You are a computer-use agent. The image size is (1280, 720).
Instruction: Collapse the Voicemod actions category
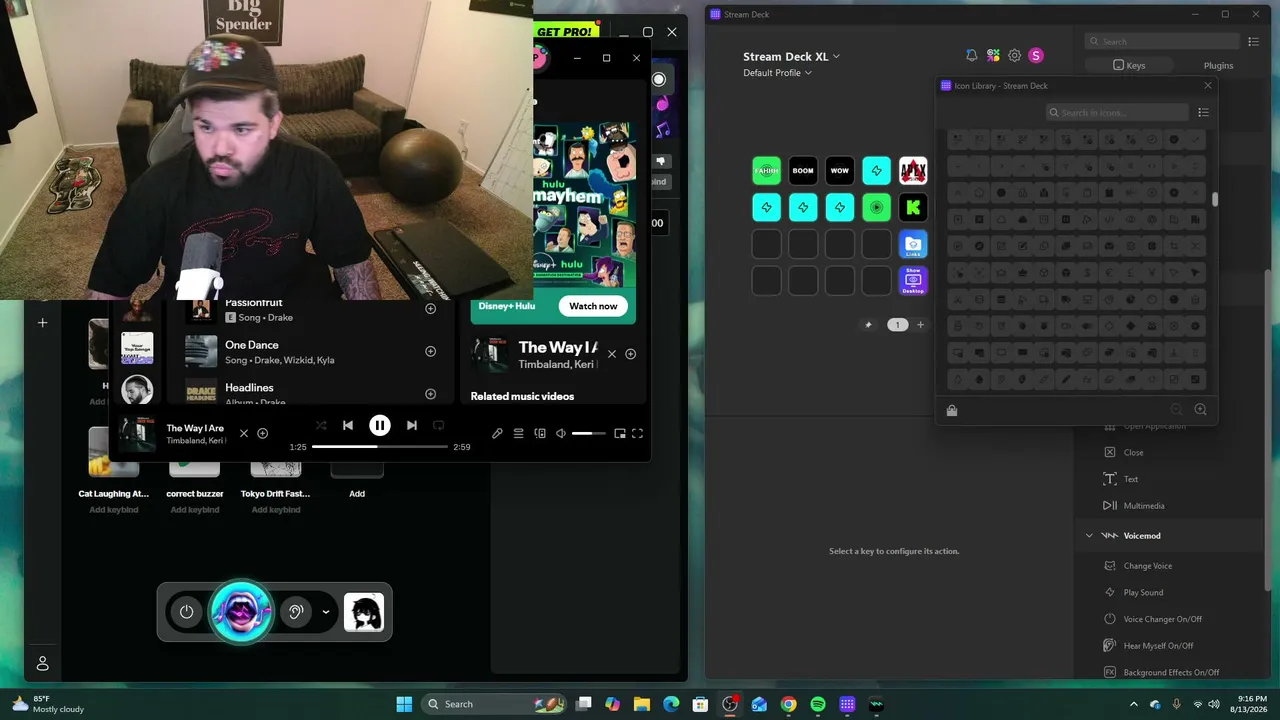tap(1089, 536)
